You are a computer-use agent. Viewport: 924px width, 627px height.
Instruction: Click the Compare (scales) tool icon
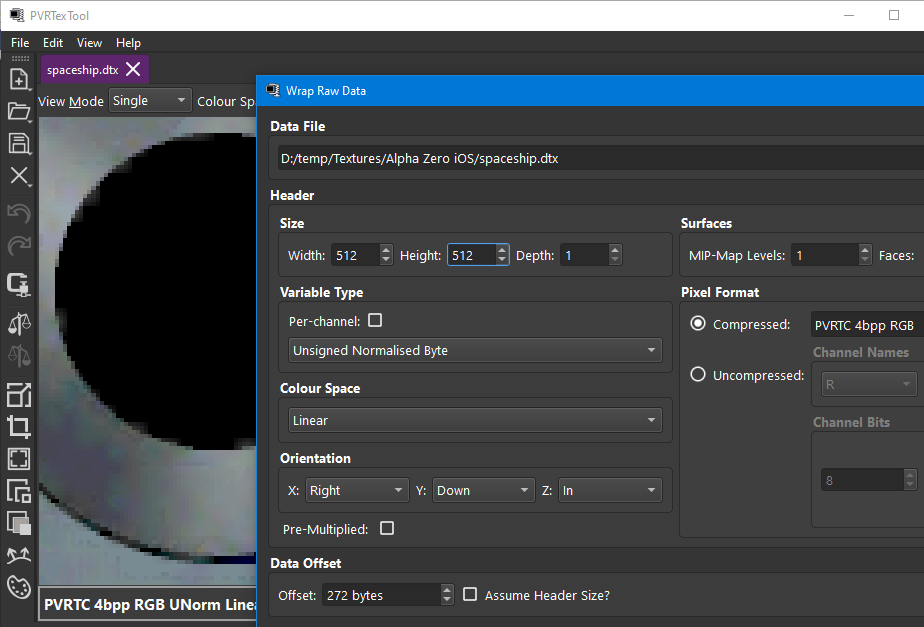(18, 322)
